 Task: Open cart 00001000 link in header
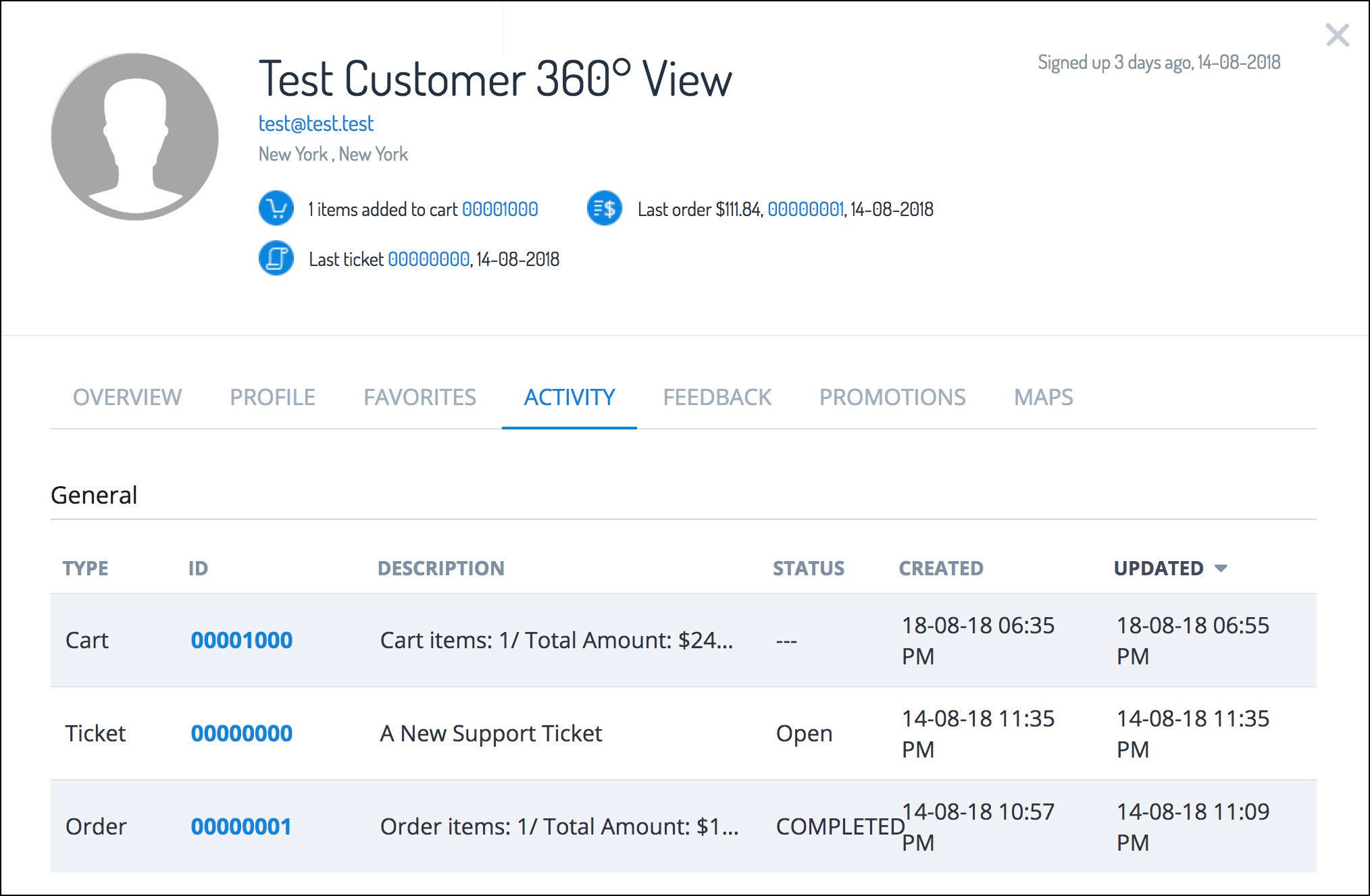(x=500, y=209)
